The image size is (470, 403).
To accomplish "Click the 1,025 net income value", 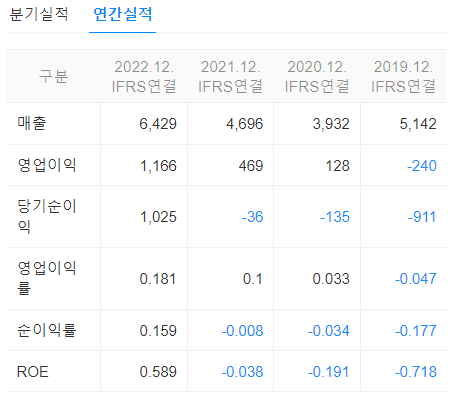I will click(158, 217).
